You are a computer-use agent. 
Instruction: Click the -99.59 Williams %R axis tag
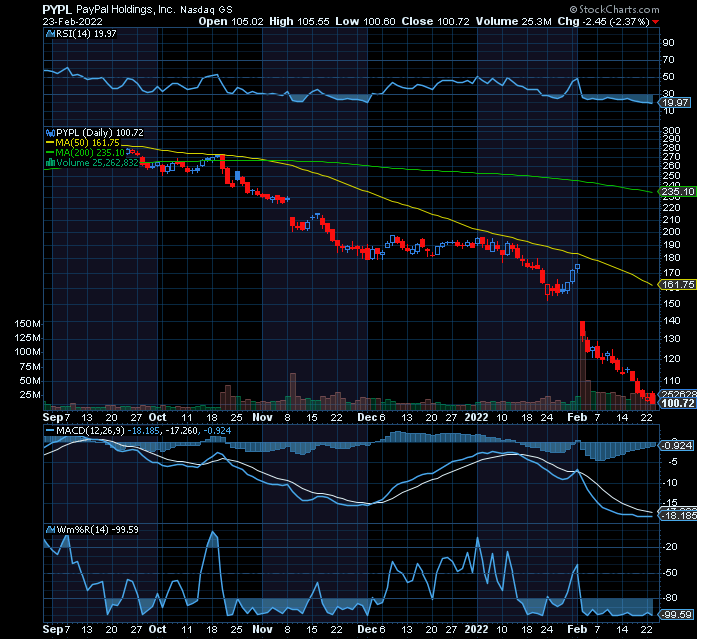(676, 615)
